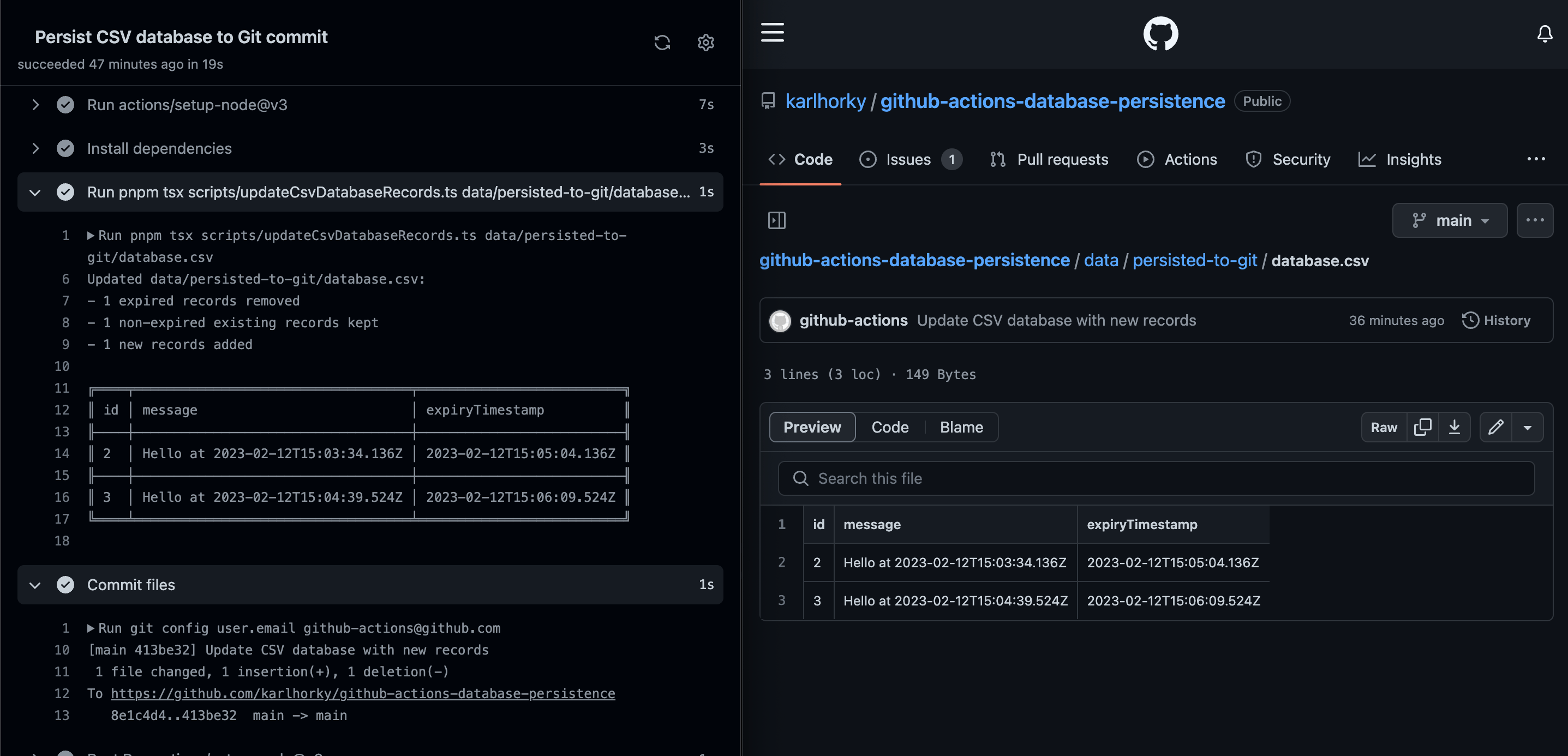Click log line '1 expired records removed'
The image size is (1568, 756).
pos(194,301)
